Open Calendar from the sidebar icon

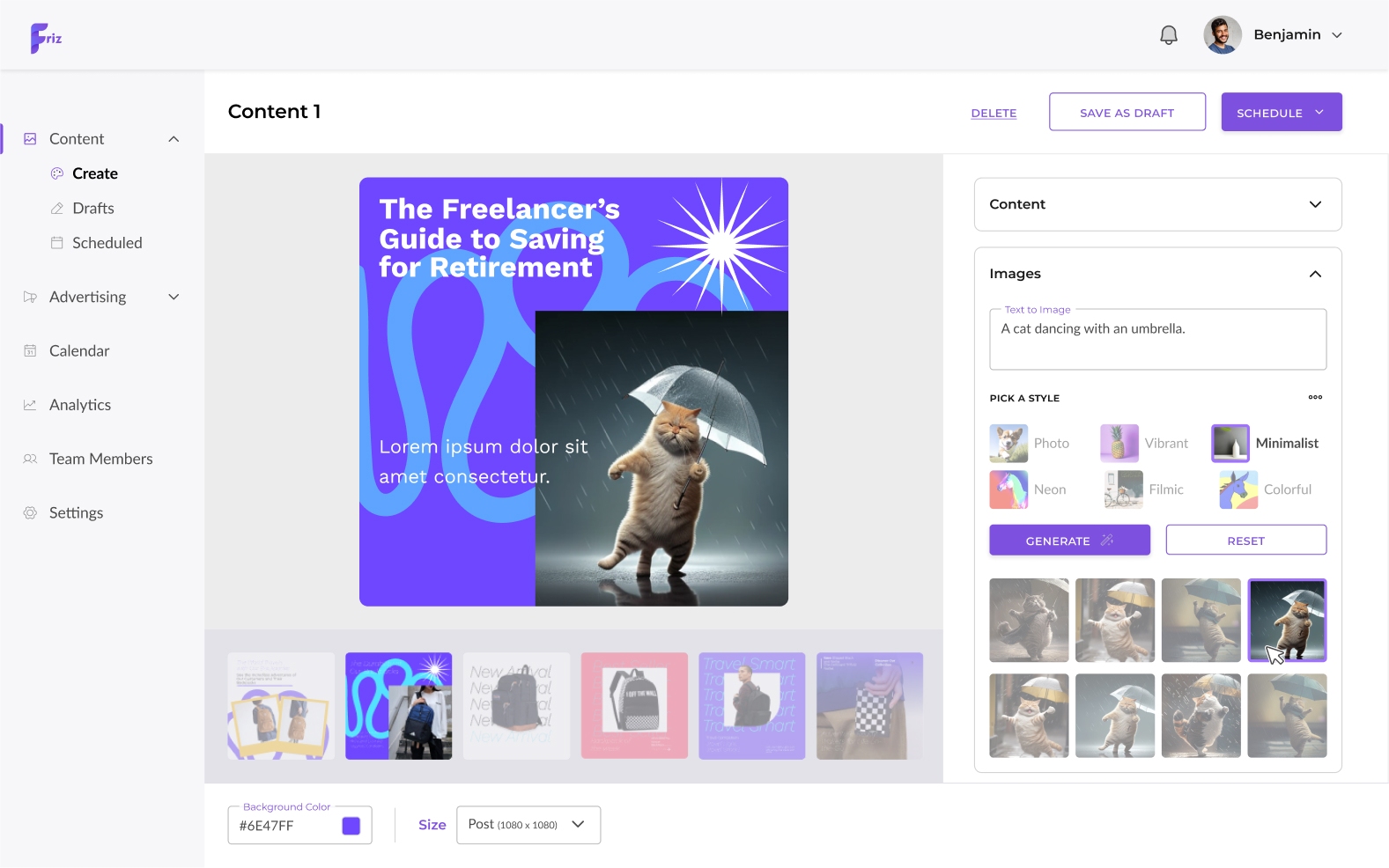(30, 350)
